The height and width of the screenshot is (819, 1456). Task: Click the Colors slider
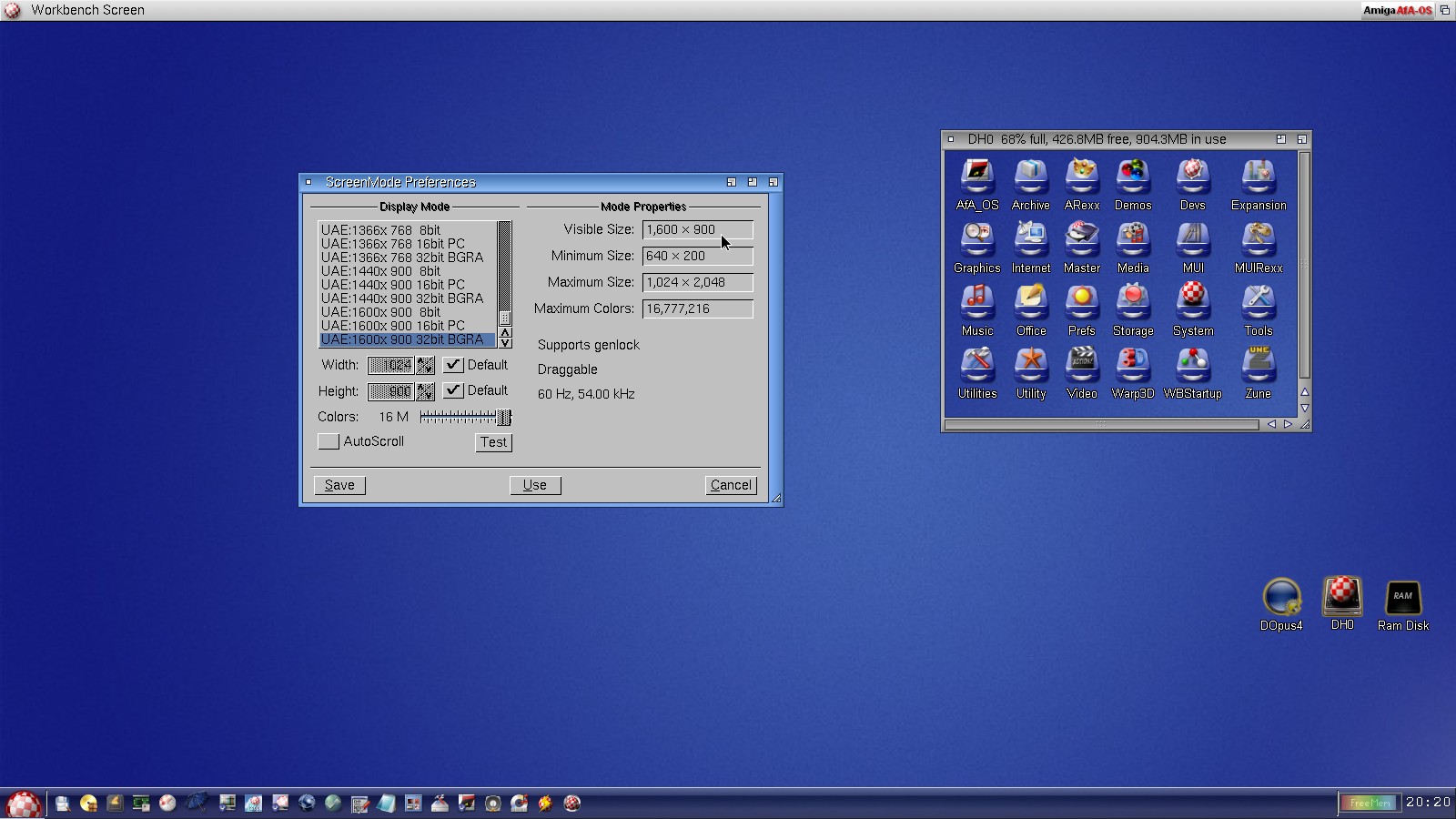pos(464,417)
